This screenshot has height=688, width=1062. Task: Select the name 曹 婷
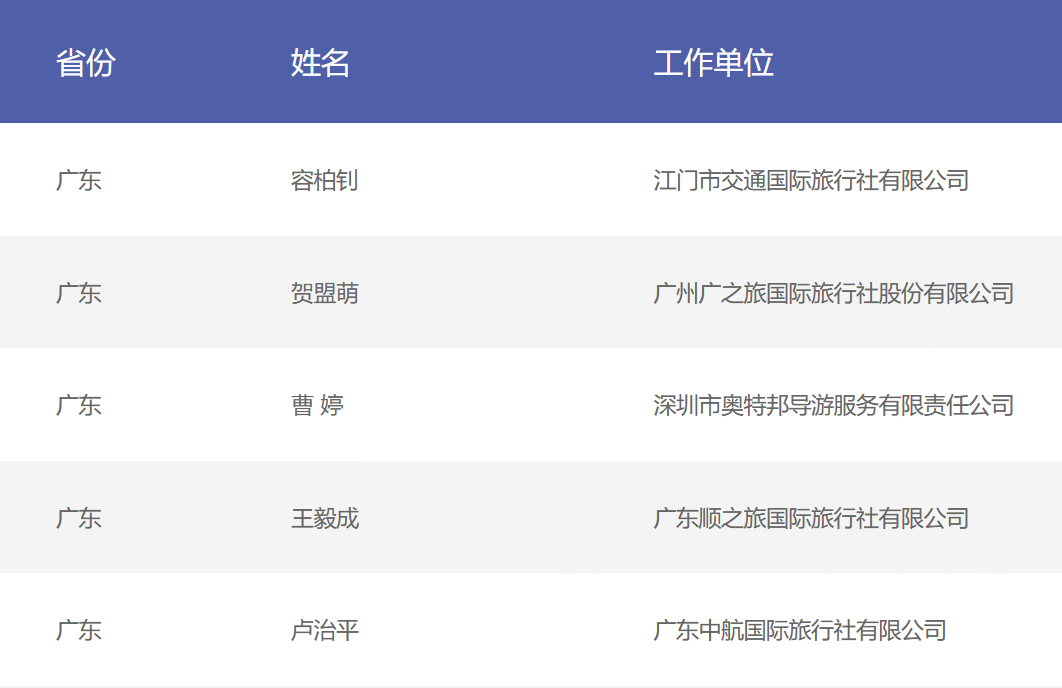tap(317, 405)
